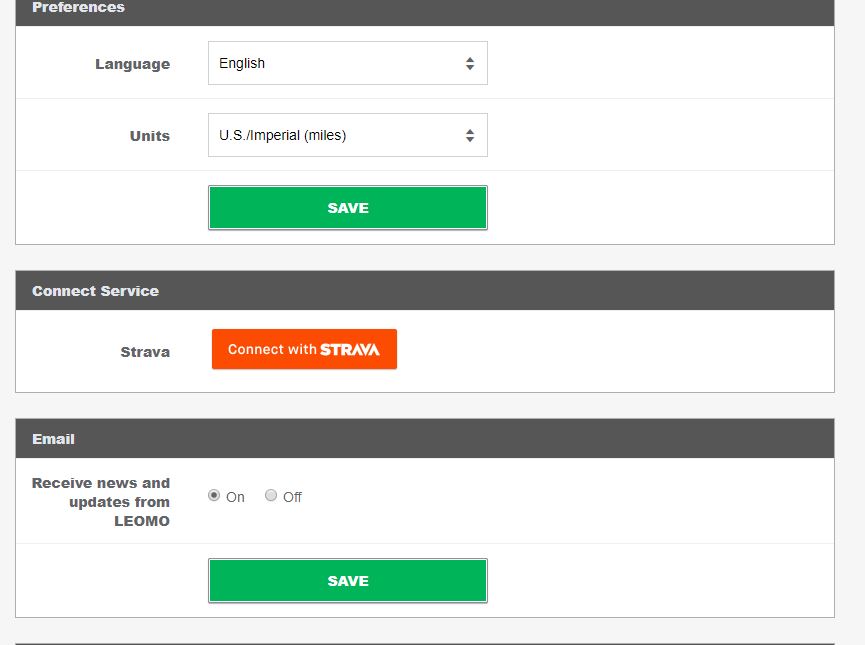Click the Language selector's up-down arrow icon
The width and height of the screenshot is (865, 645).
pos(470,64)
